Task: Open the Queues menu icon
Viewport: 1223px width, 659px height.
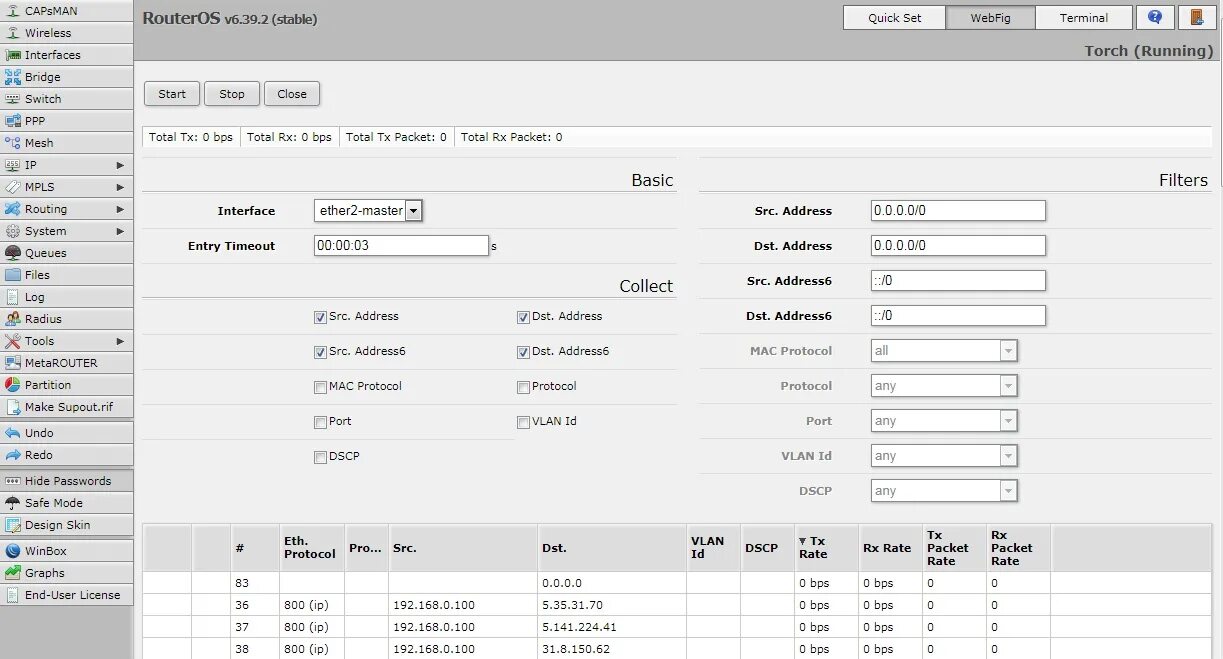Action: 13,253
